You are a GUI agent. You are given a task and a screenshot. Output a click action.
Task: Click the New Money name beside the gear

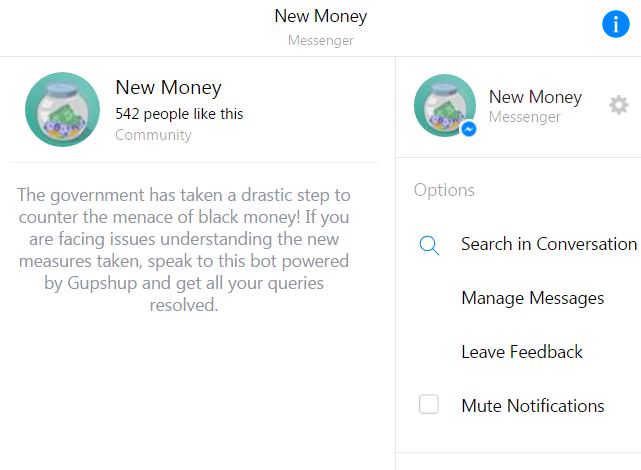coord(535,97)
